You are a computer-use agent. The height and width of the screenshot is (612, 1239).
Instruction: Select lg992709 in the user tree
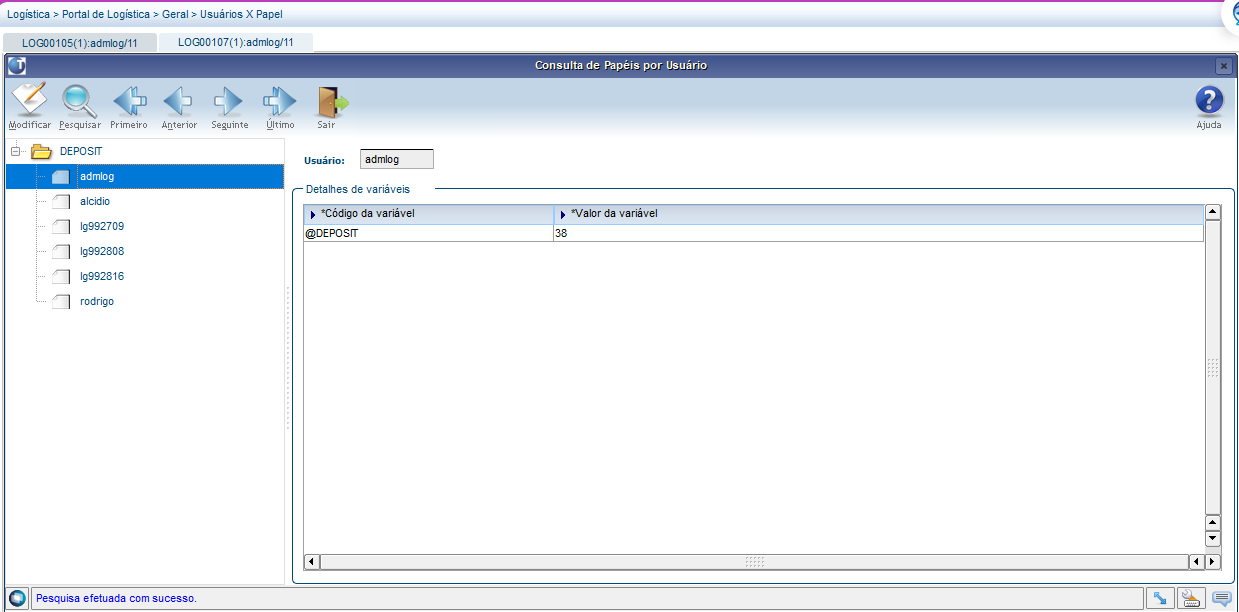[102, 226]
